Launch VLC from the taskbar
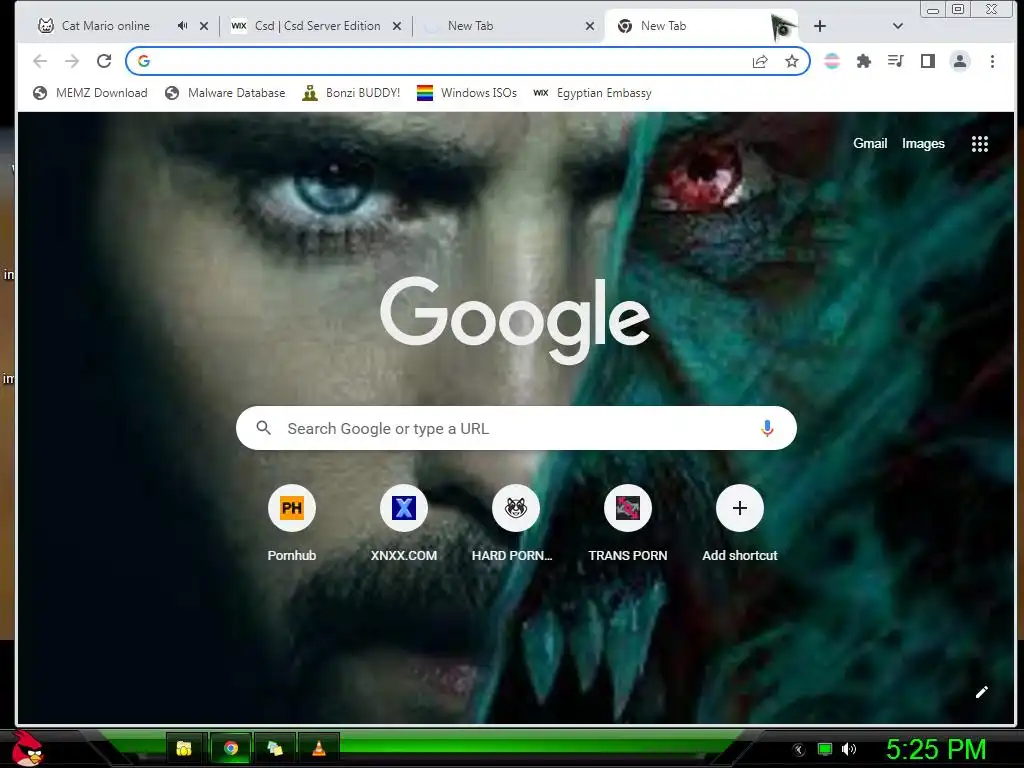This screenshot has height=768, width=1024. click(319, 748)
